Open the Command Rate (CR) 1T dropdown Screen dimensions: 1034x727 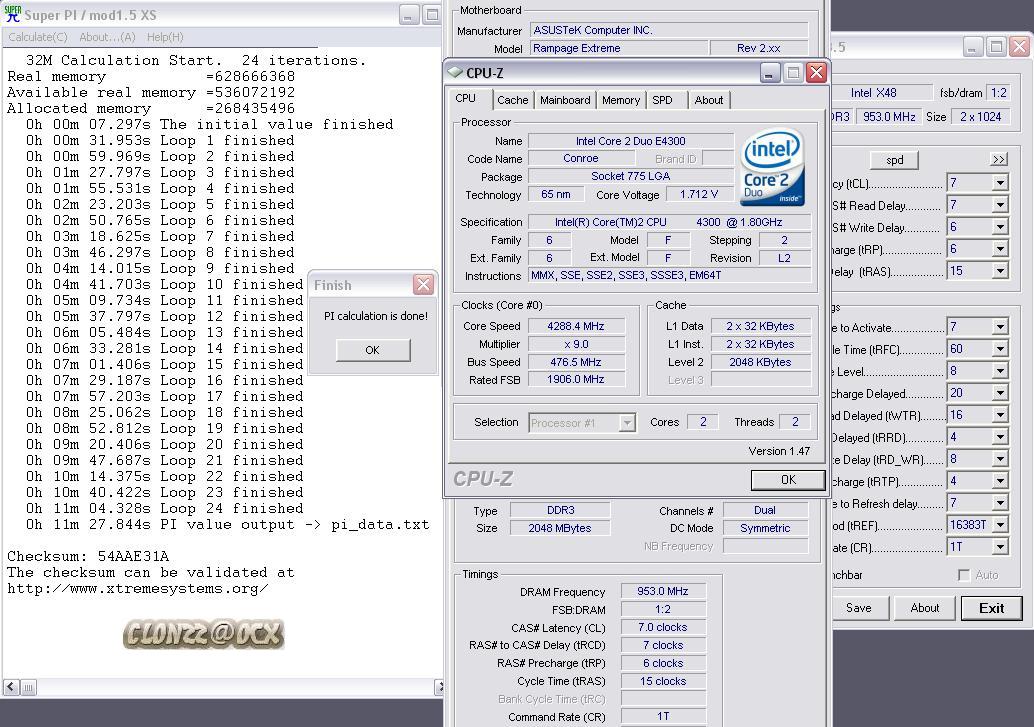pos(1000,547)
